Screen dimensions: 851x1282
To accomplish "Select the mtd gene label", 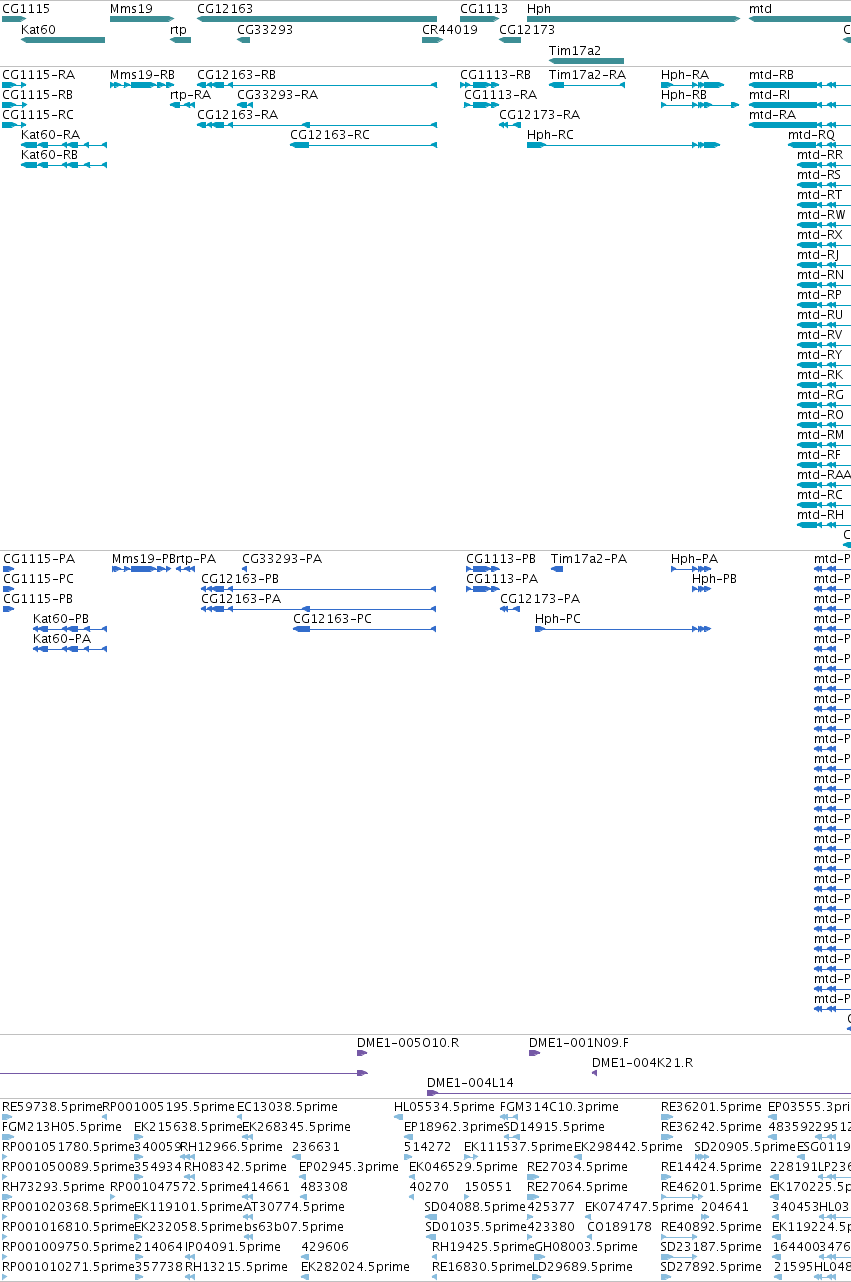I will click(x=760, y=9).
